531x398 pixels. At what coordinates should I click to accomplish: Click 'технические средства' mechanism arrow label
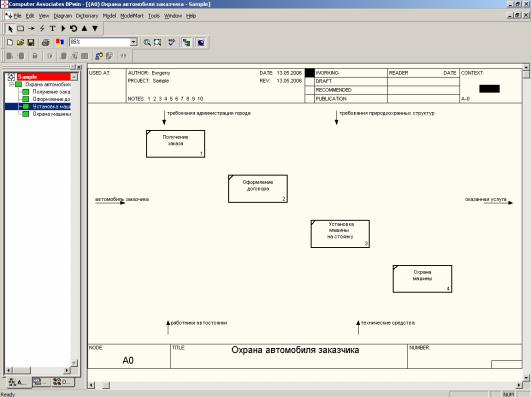388,323
